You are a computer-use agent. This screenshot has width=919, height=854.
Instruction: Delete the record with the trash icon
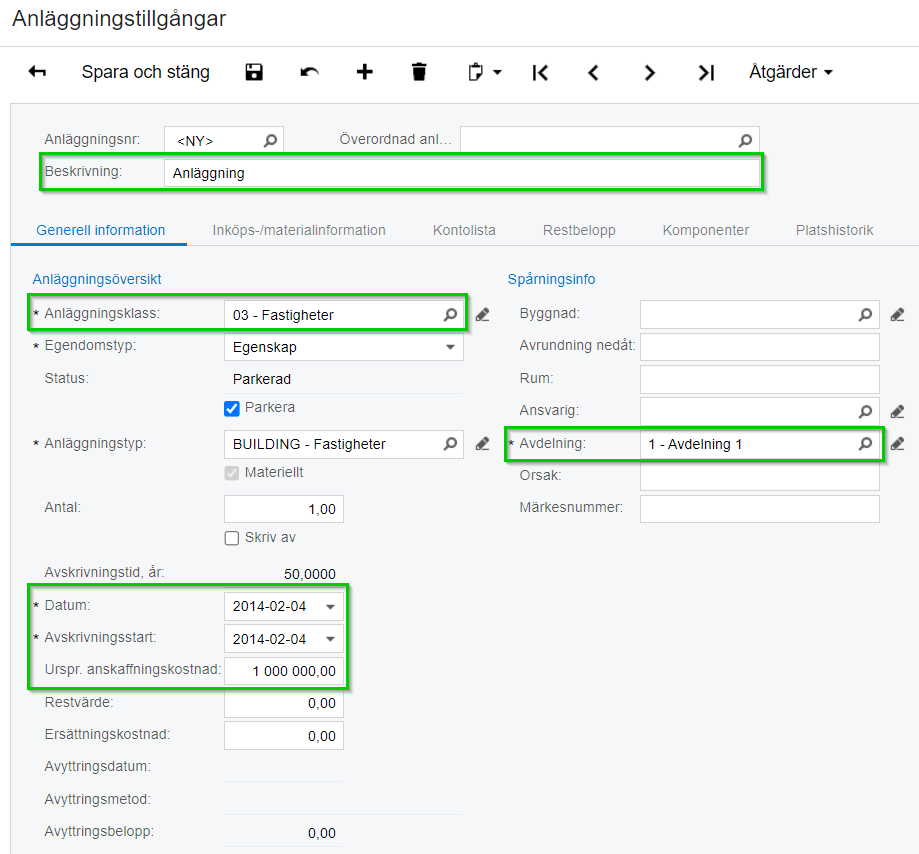click(419, 72)
